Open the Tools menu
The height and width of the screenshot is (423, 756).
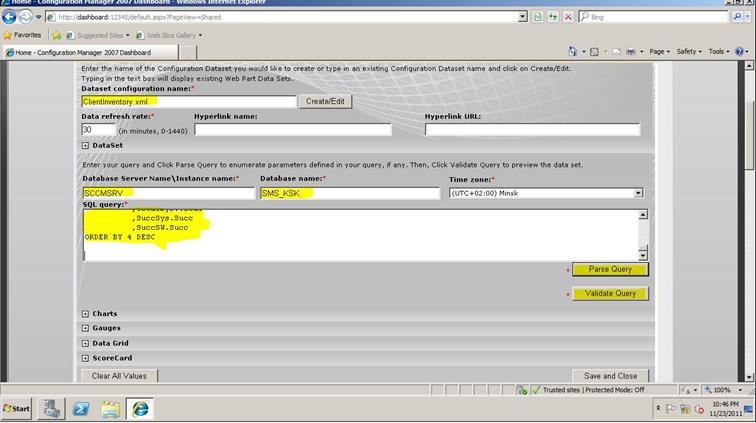[718, 51]
